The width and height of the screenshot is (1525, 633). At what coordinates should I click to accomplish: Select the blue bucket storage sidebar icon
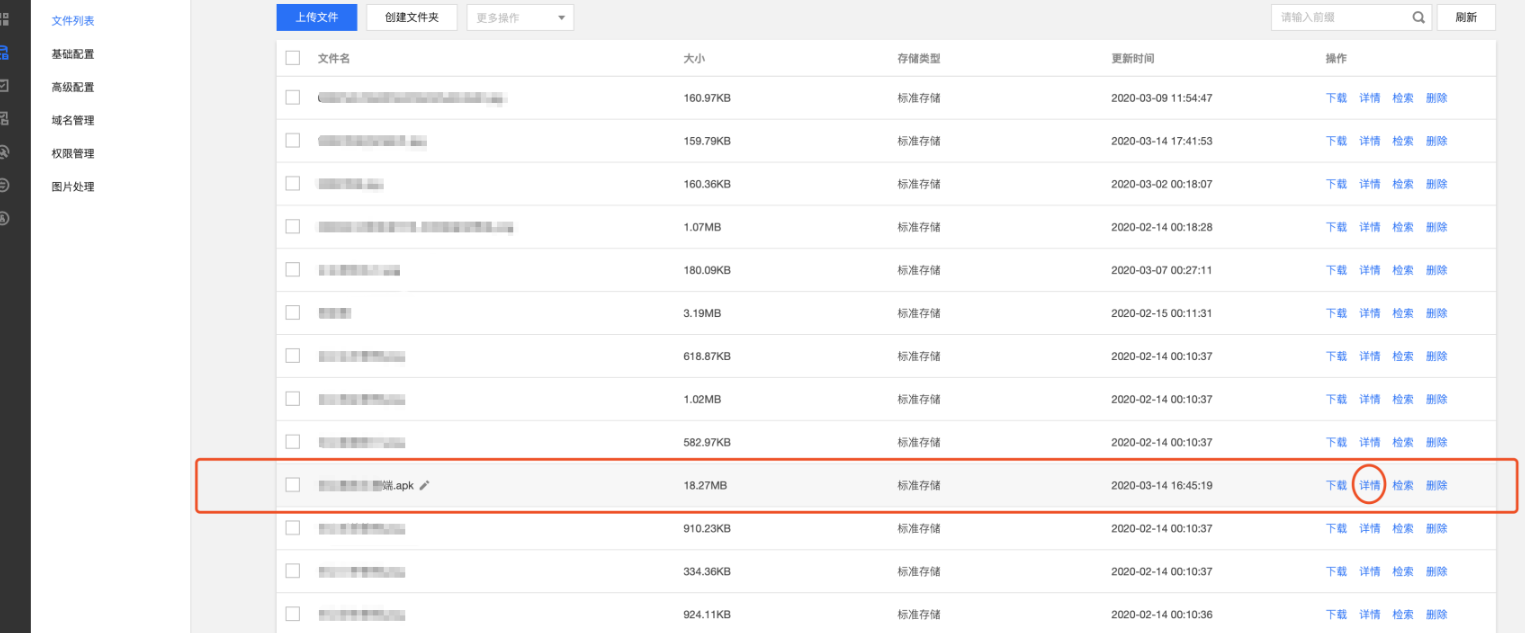(4, 53)
